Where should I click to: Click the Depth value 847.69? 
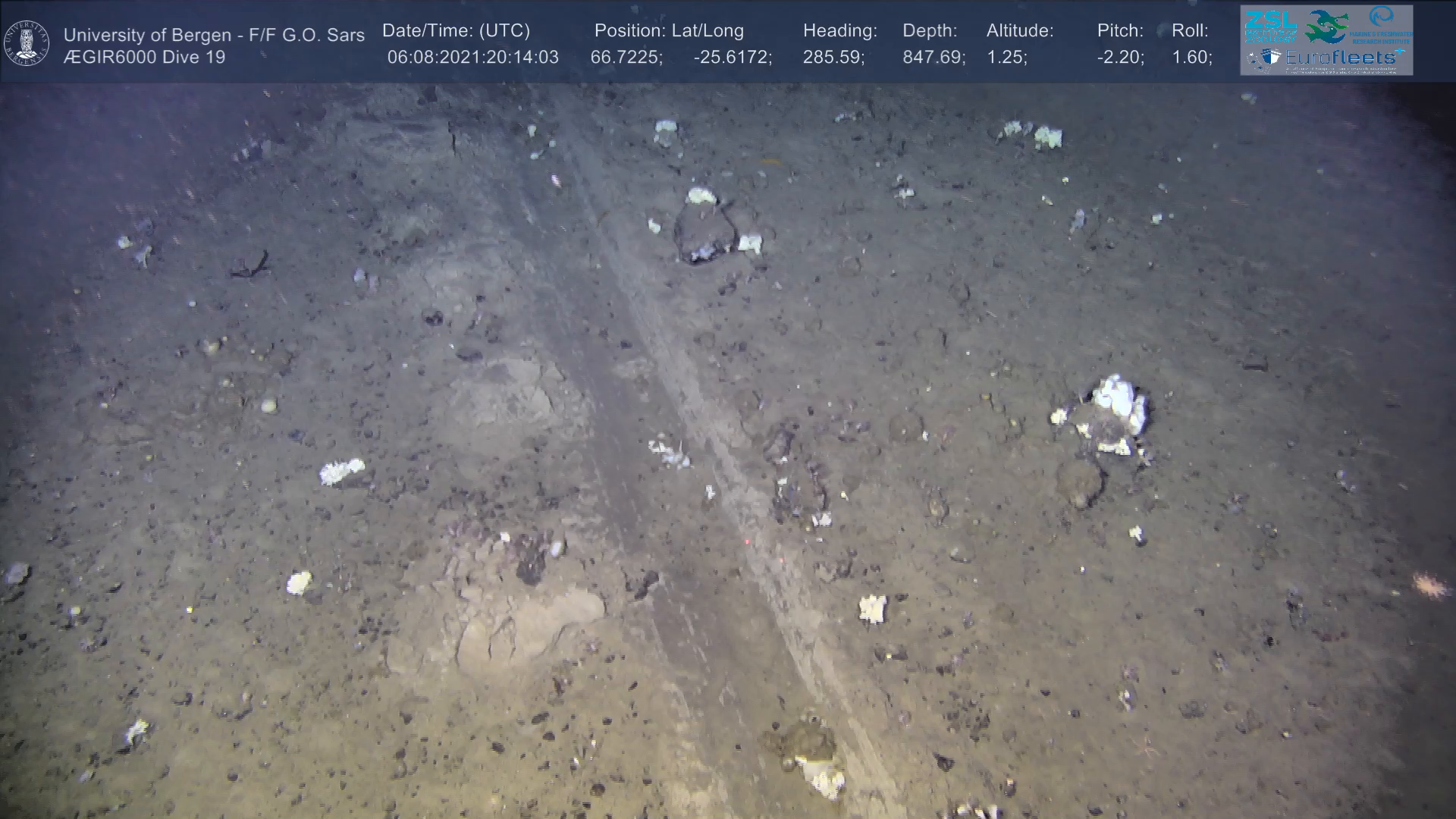[x=934, y=58]
